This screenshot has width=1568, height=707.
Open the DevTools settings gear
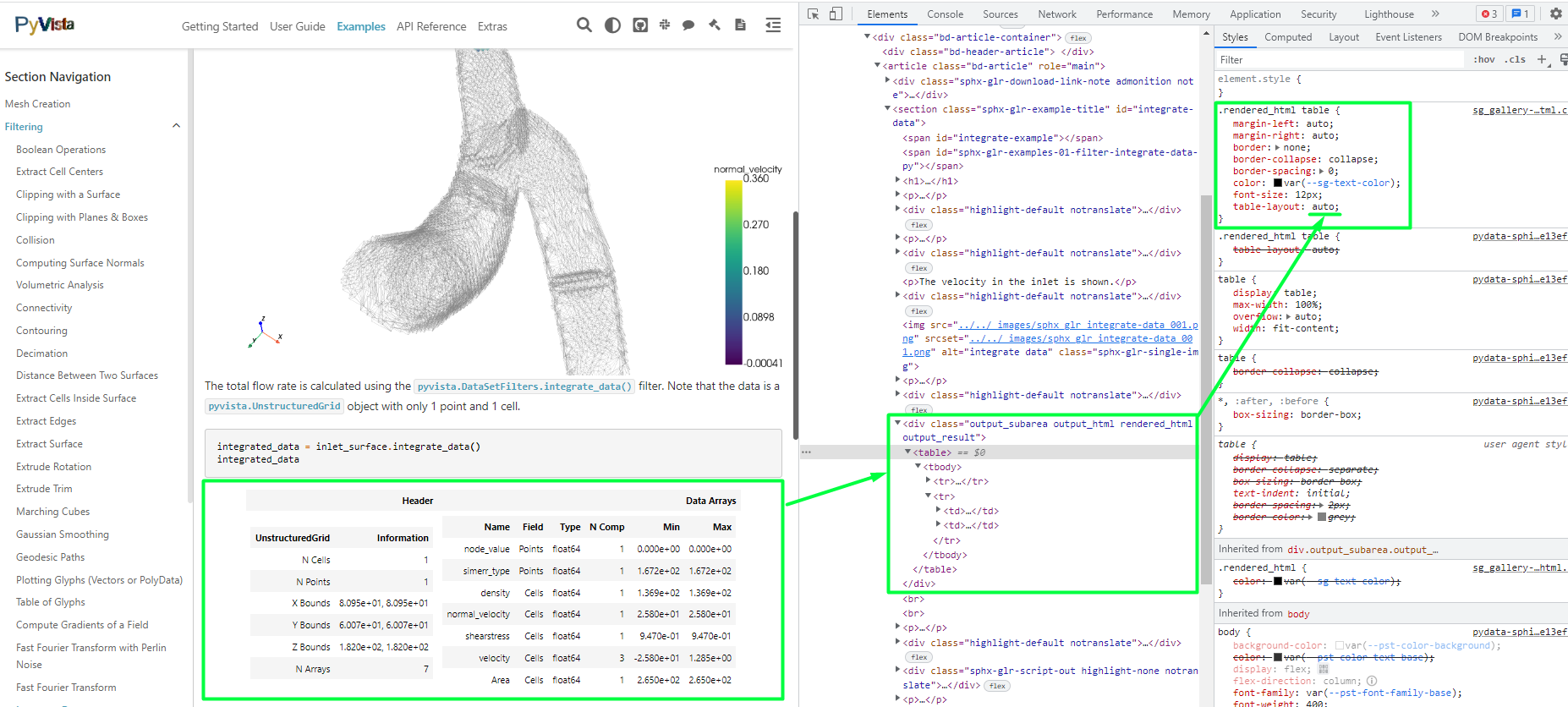(x=1556, y=14)
